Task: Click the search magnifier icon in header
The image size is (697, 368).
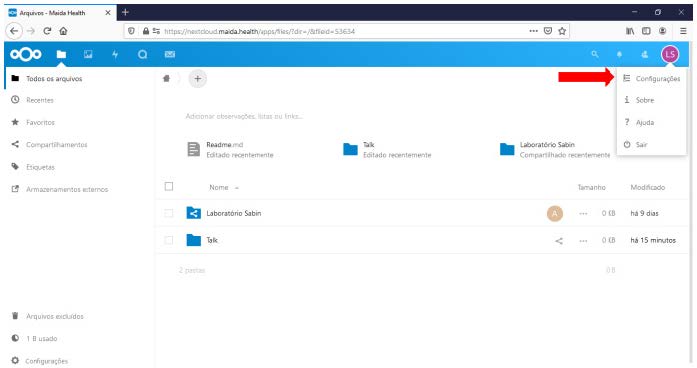Action: point(594,54)
